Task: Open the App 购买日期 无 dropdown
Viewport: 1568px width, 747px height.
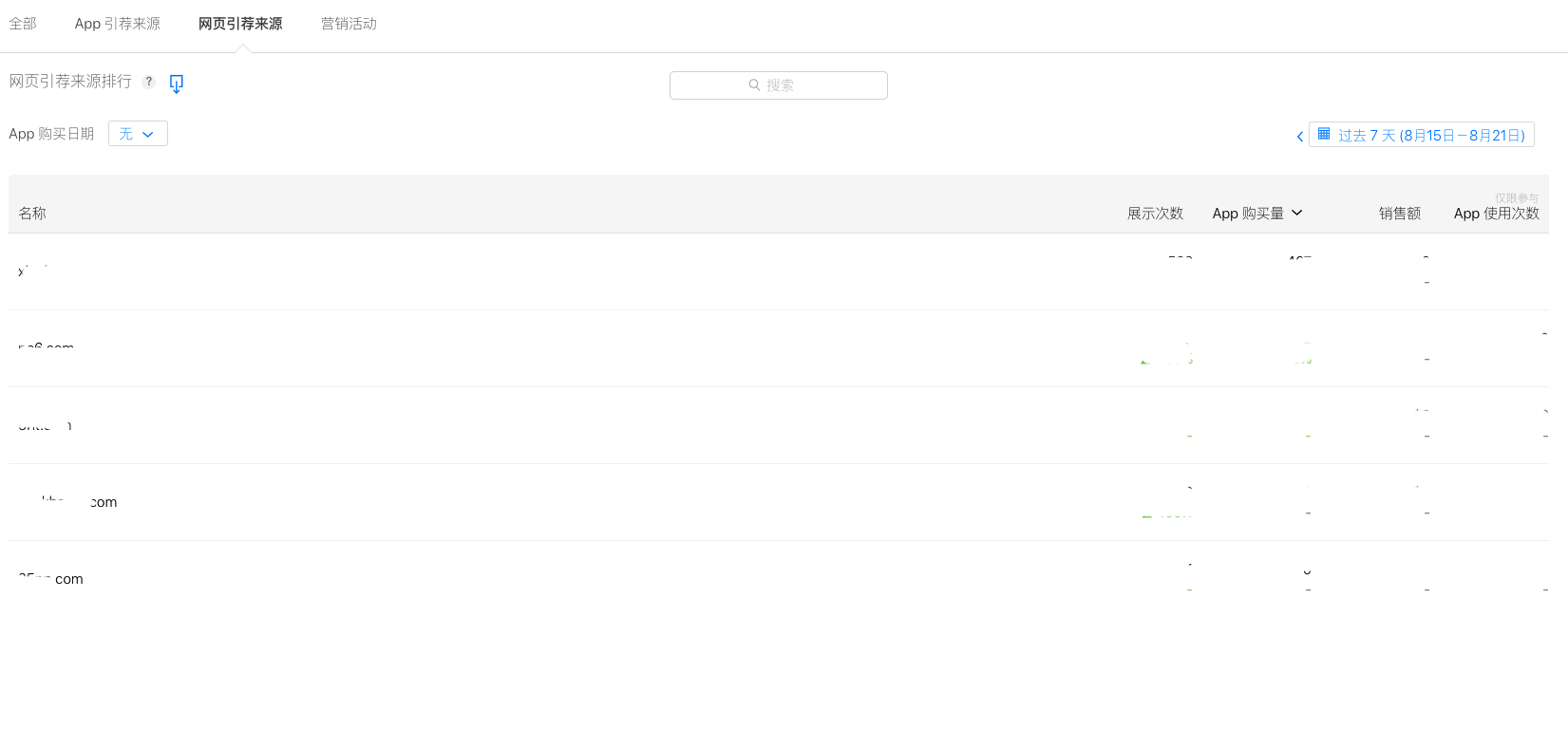Action: click(138, 134)
